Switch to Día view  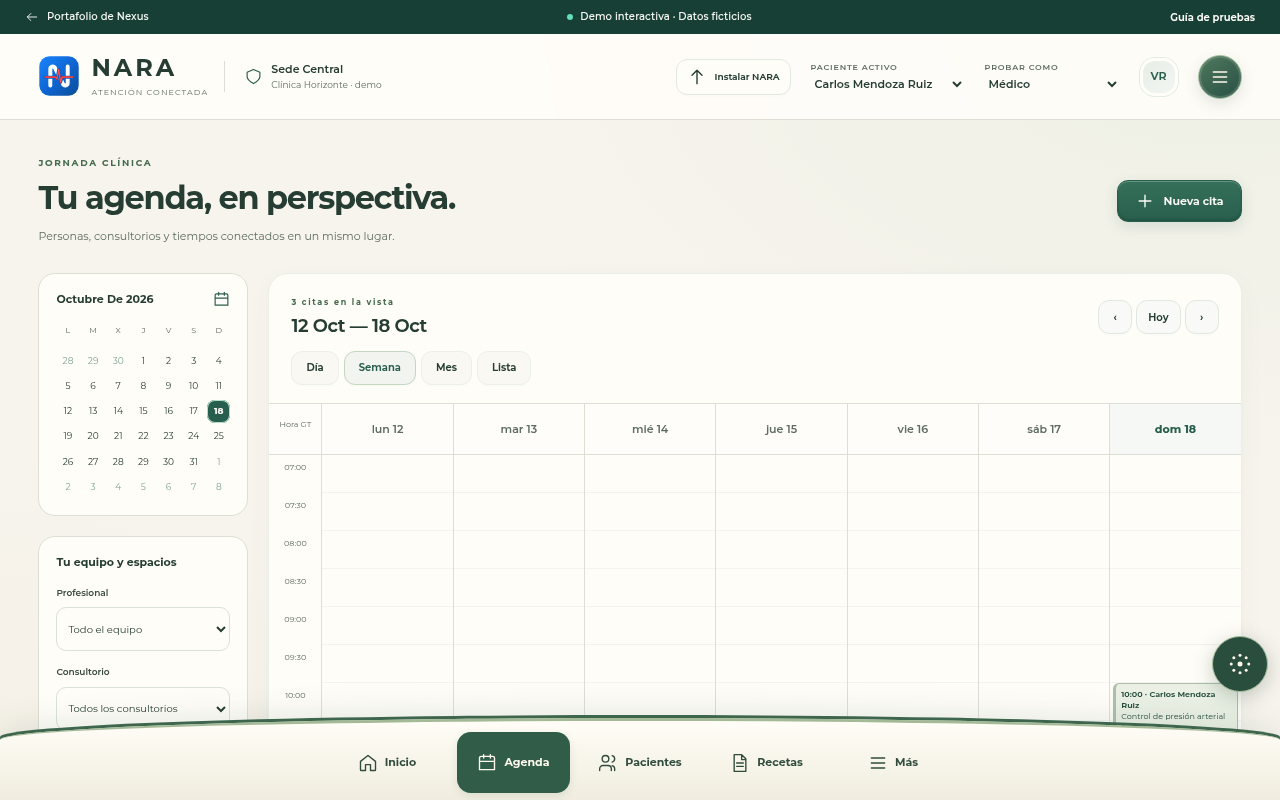tap(315, 368)
